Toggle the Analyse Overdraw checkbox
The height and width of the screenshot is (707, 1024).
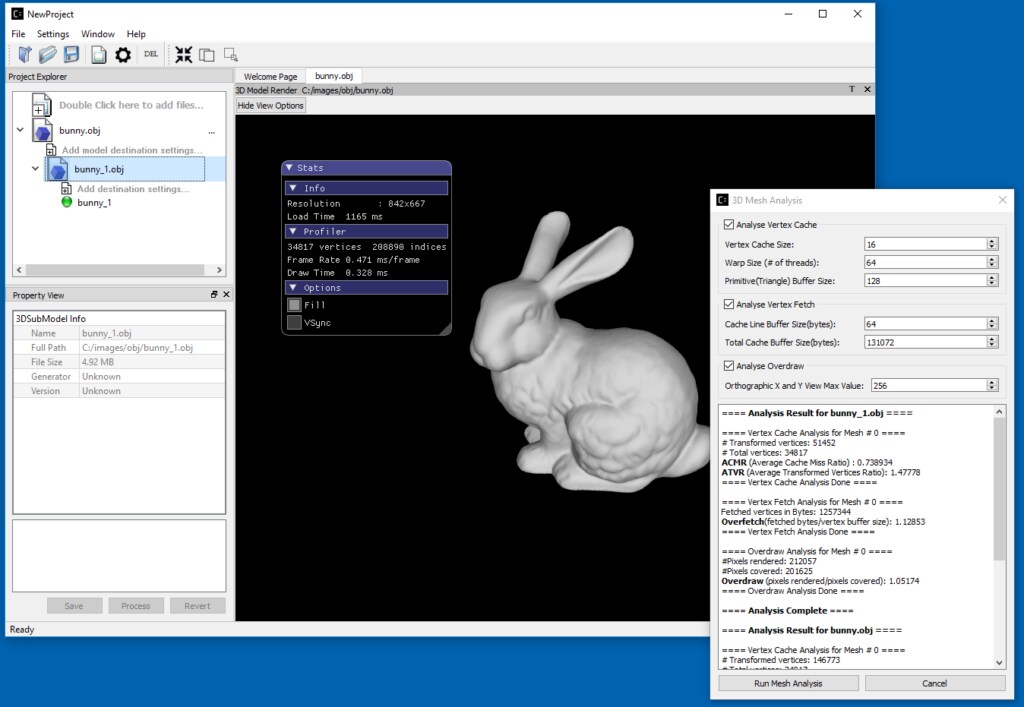(x=727, y=365)
